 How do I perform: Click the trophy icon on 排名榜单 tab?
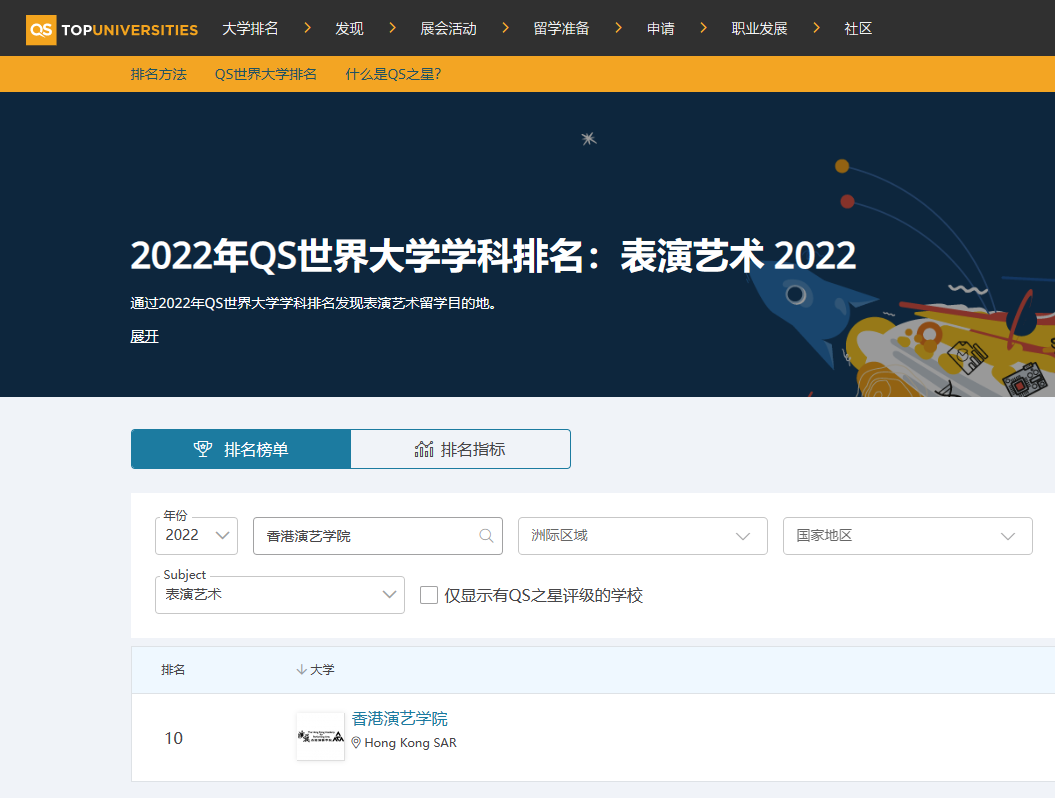203,449
